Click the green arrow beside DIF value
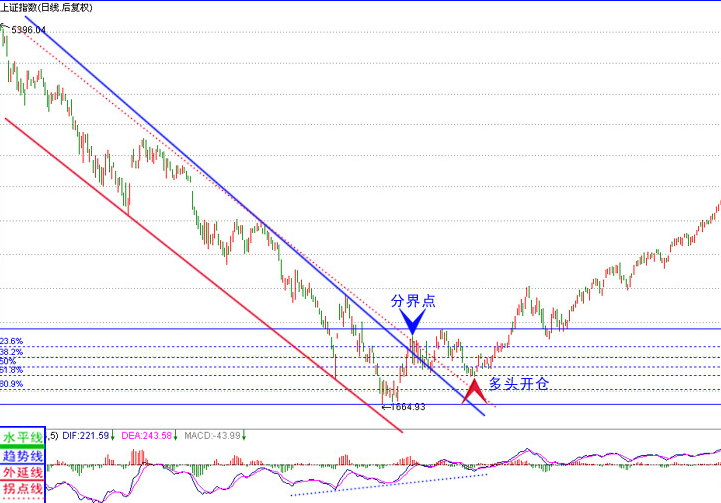This screenshot has height=503, width=721. click(112, 435)
